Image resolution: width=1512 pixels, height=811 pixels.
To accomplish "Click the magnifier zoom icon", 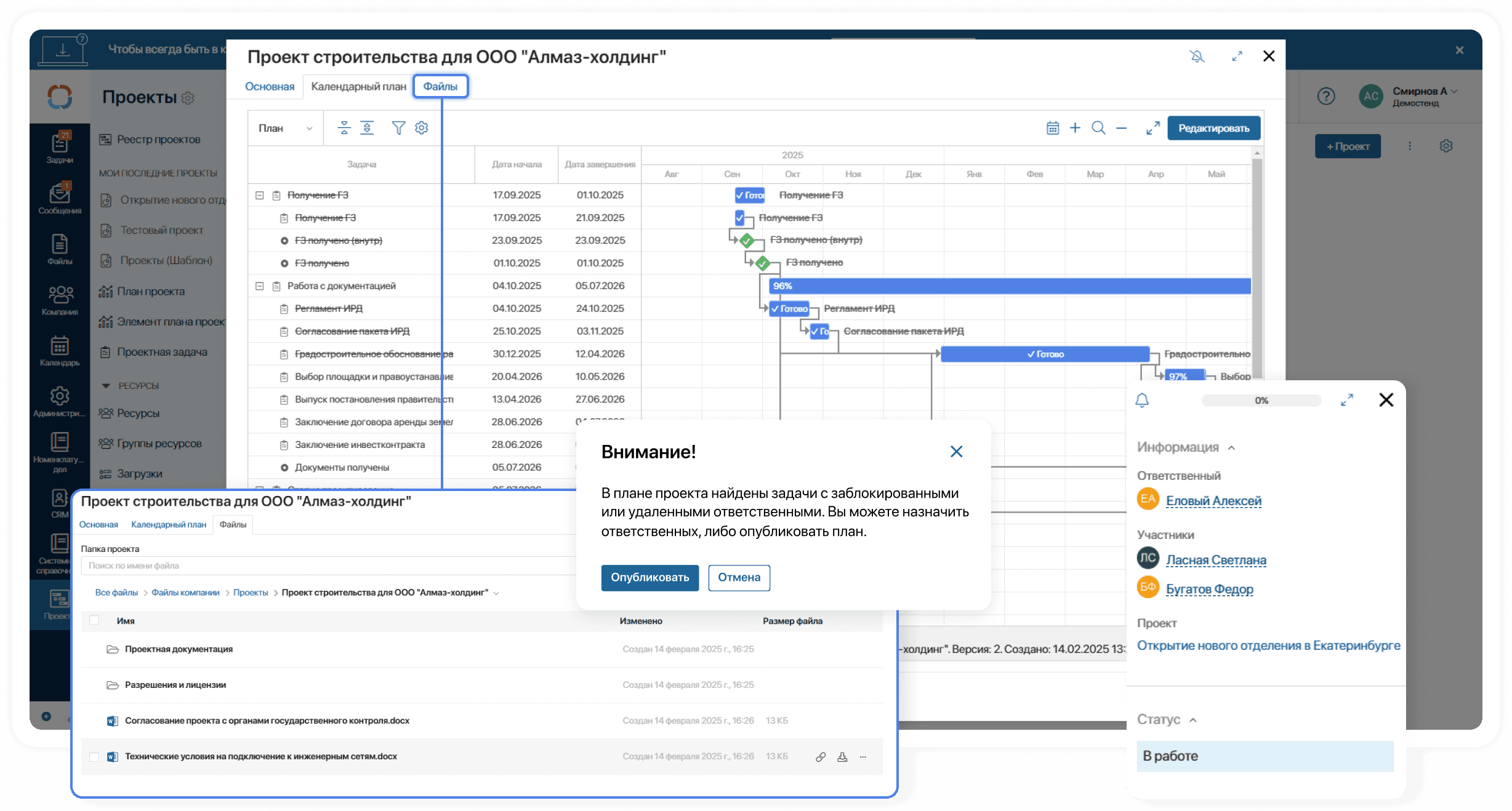I will tap(1098, 128).
